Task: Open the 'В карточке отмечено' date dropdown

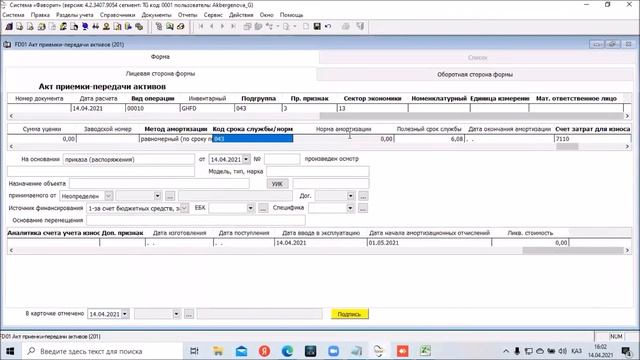Action: pyautogui.click(x=125, y=314)
